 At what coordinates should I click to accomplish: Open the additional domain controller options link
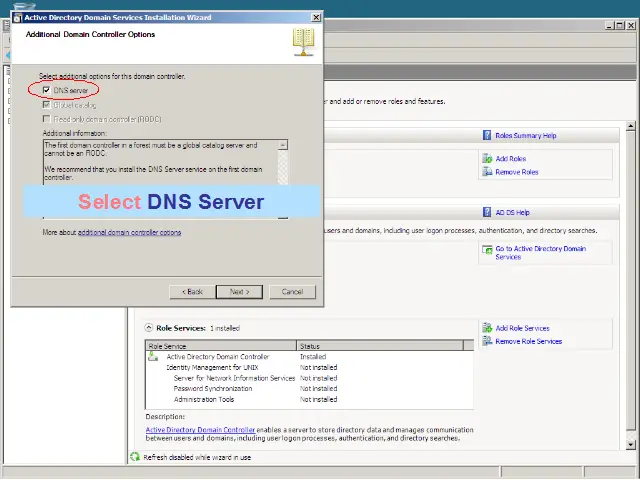pos(129,232)
